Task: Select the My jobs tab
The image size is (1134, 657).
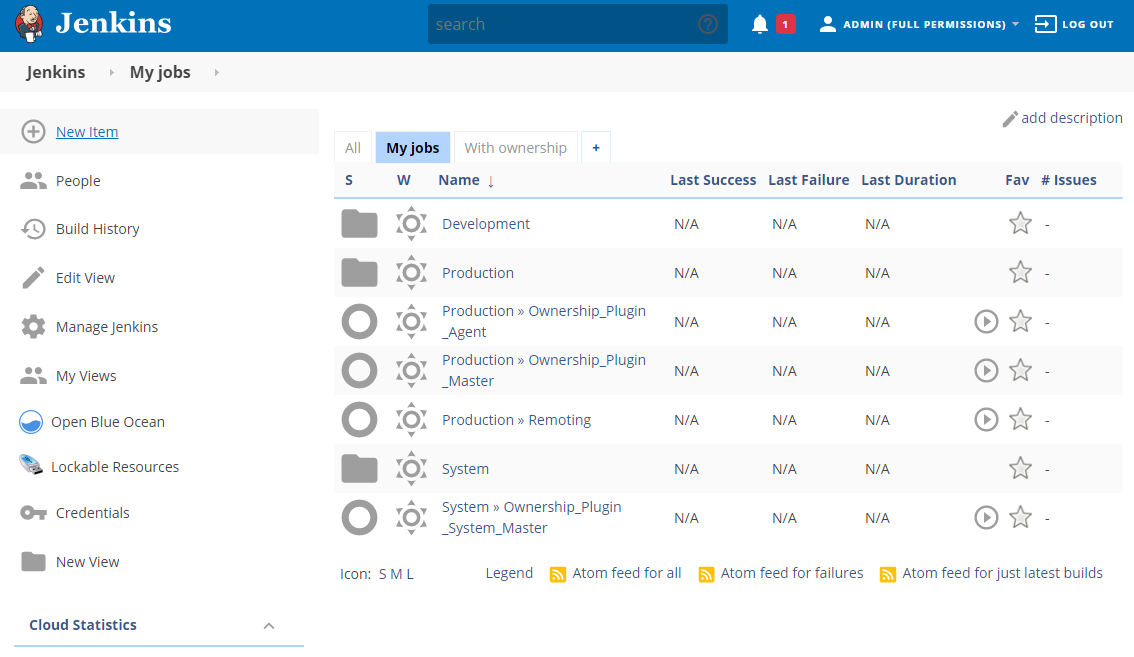Action: pyautogui.click(x=413, y=148)
